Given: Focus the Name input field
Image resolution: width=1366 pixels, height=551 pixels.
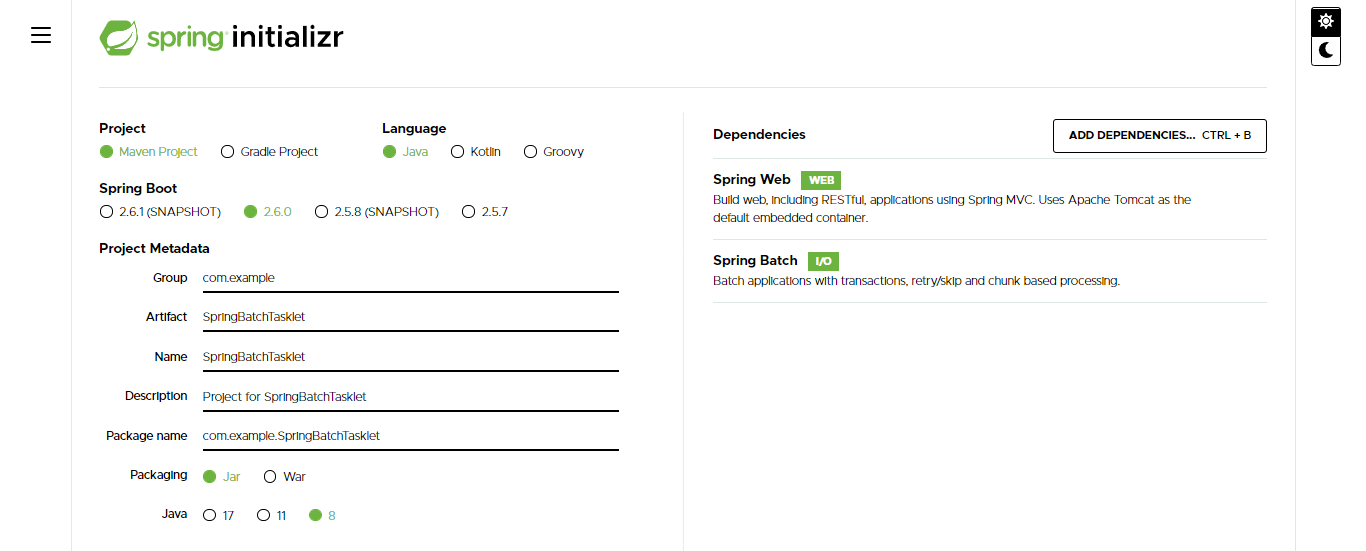Looking at the screenshot, I should [410, 357].
